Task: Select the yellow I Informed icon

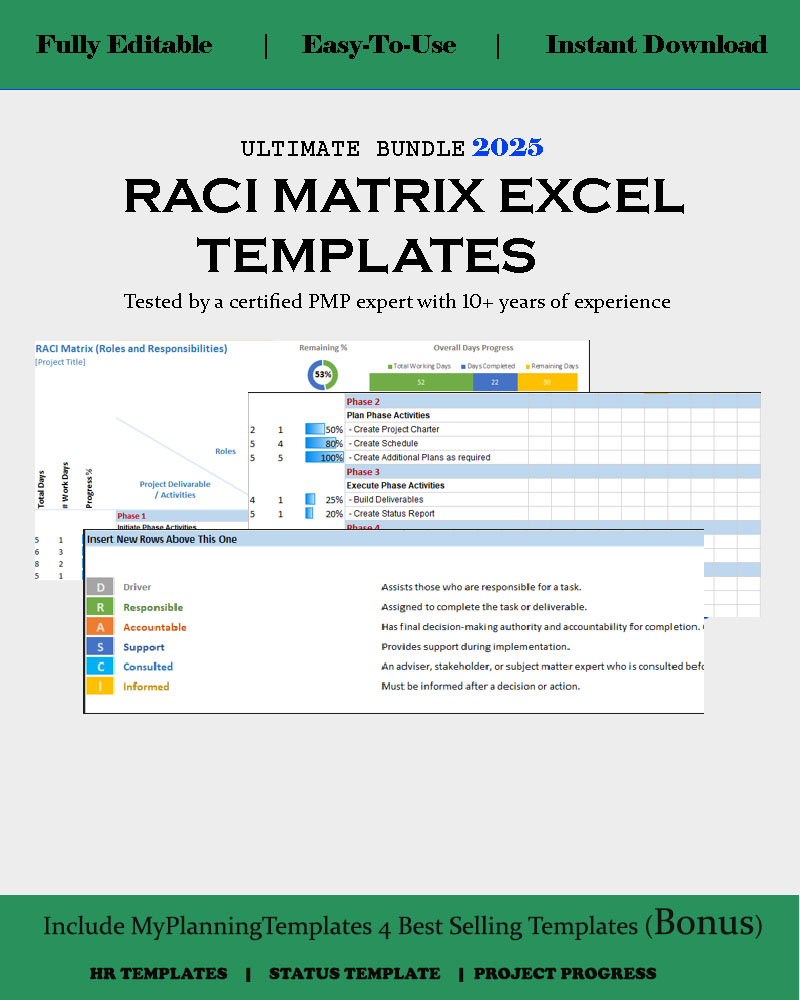Action: click(x=99, y=686)
